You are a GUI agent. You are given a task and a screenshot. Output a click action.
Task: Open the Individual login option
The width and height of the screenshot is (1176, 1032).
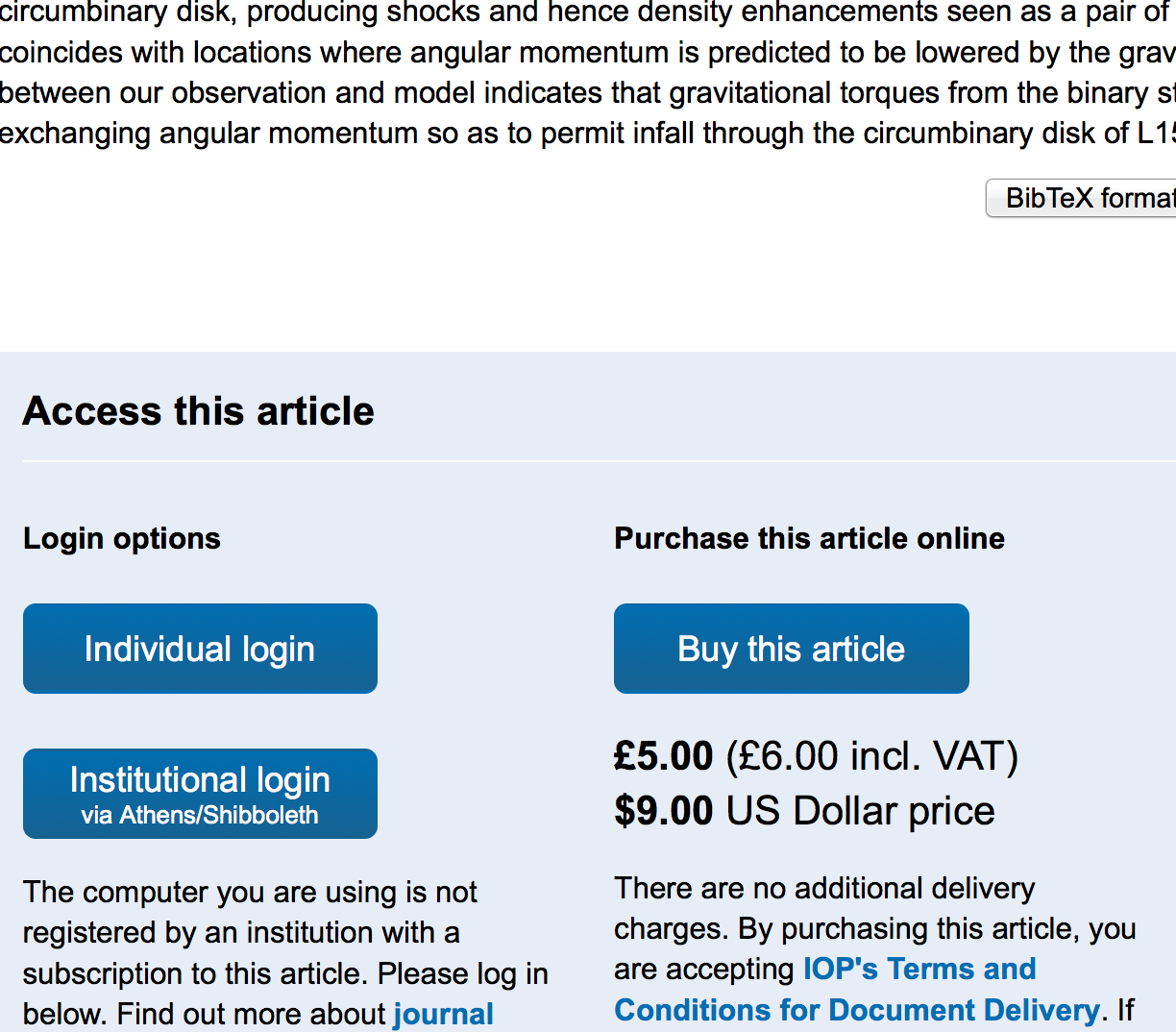coord(200,649)
